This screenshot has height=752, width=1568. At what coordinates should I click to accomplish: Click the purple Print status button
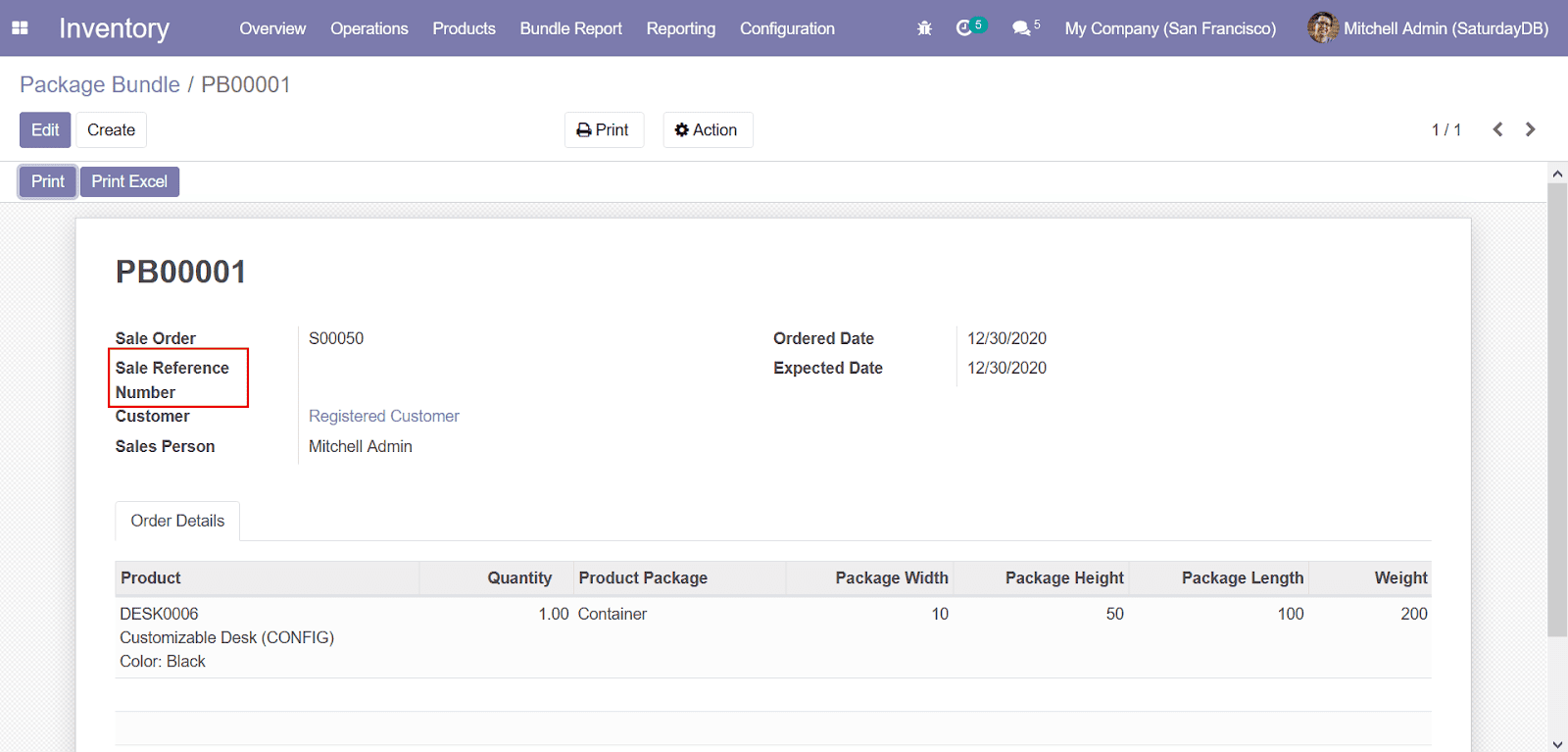coord(48,181)
